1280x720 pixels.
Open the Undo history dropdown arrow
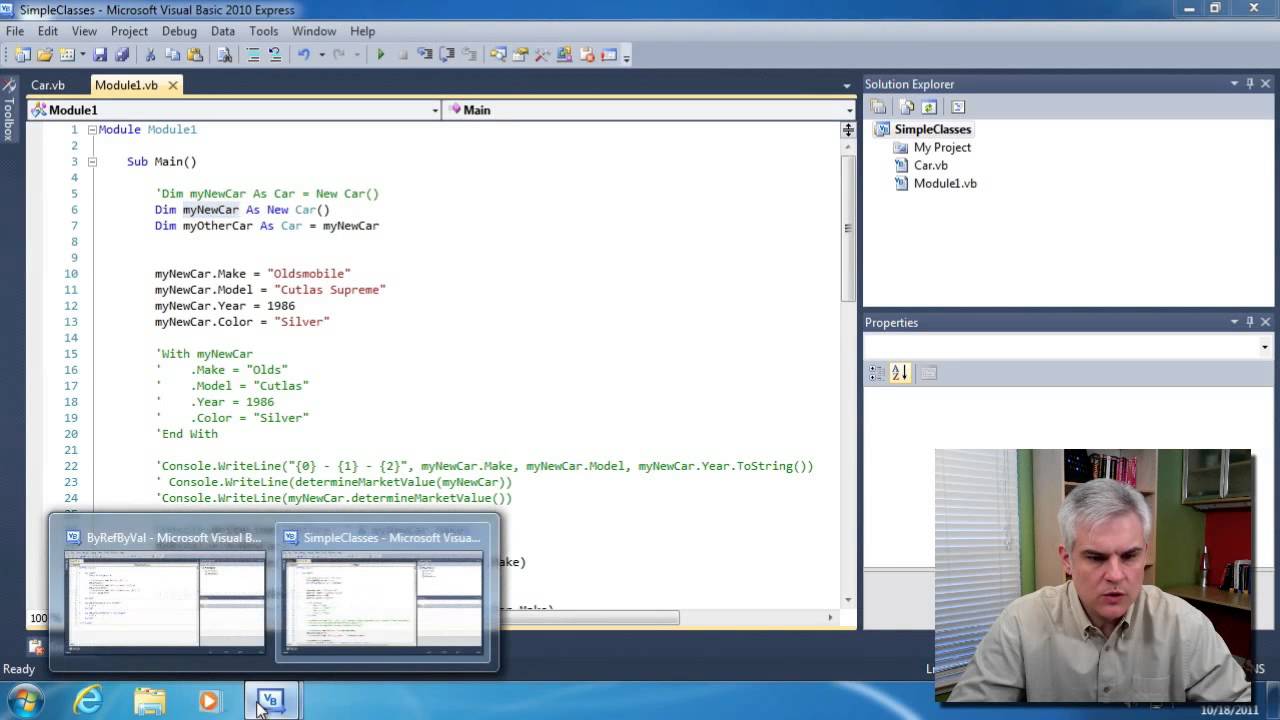(x=322, y=55)
